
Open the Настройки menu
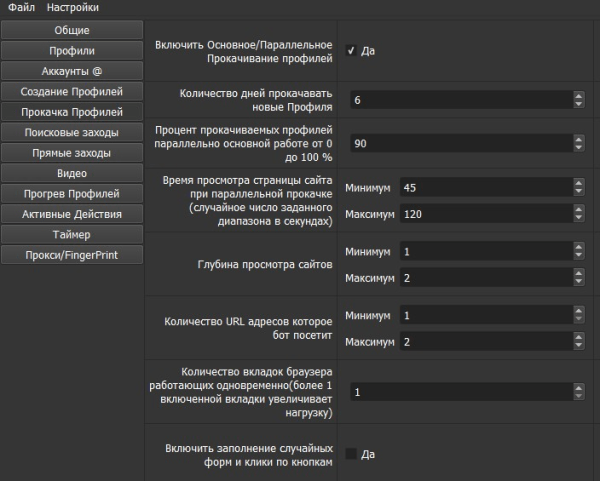[x=72, y=8]
